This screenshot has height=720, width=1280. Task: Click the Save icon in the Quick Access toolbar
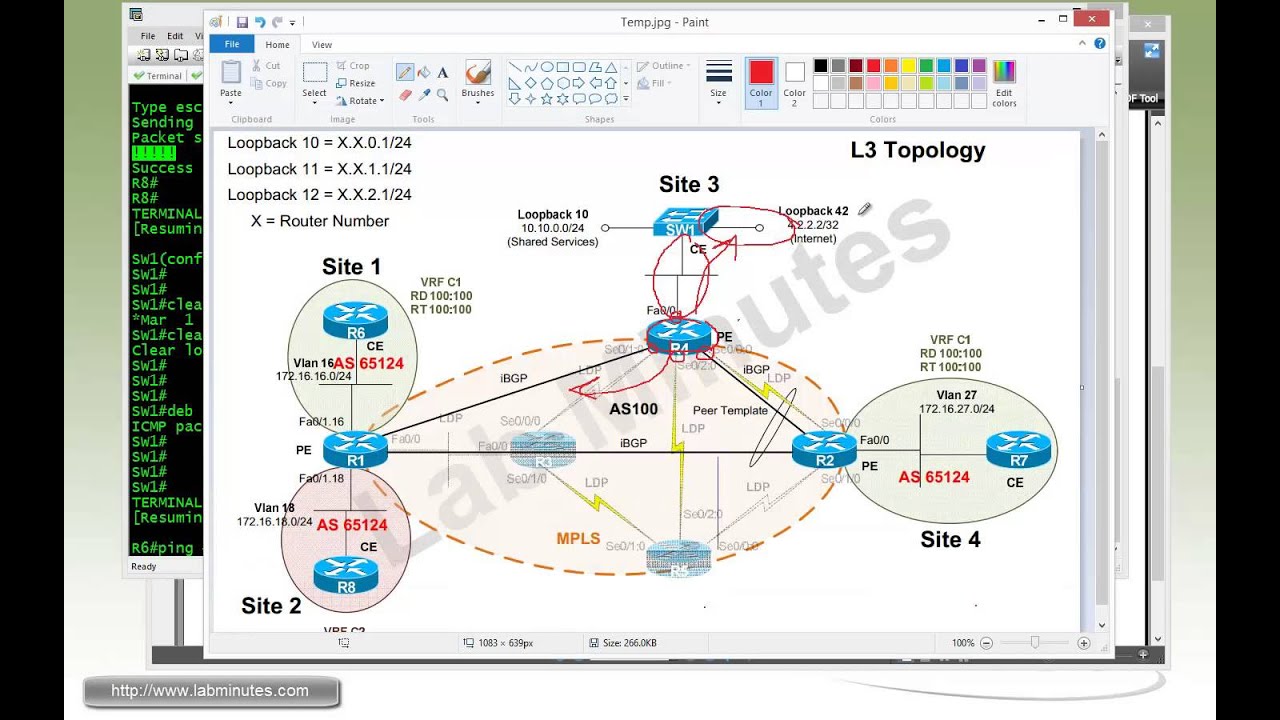[x=242, y=21]
